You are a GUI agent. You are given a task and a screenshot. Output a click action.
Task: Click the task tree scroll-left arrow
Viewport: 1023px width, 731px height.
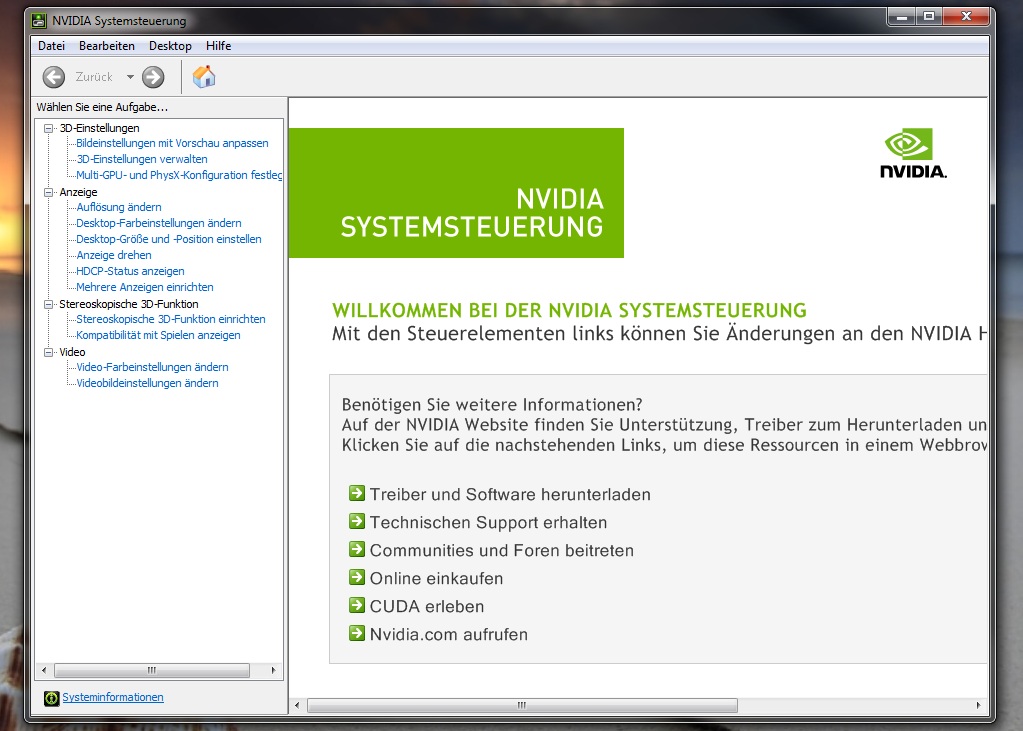(44, 670)
